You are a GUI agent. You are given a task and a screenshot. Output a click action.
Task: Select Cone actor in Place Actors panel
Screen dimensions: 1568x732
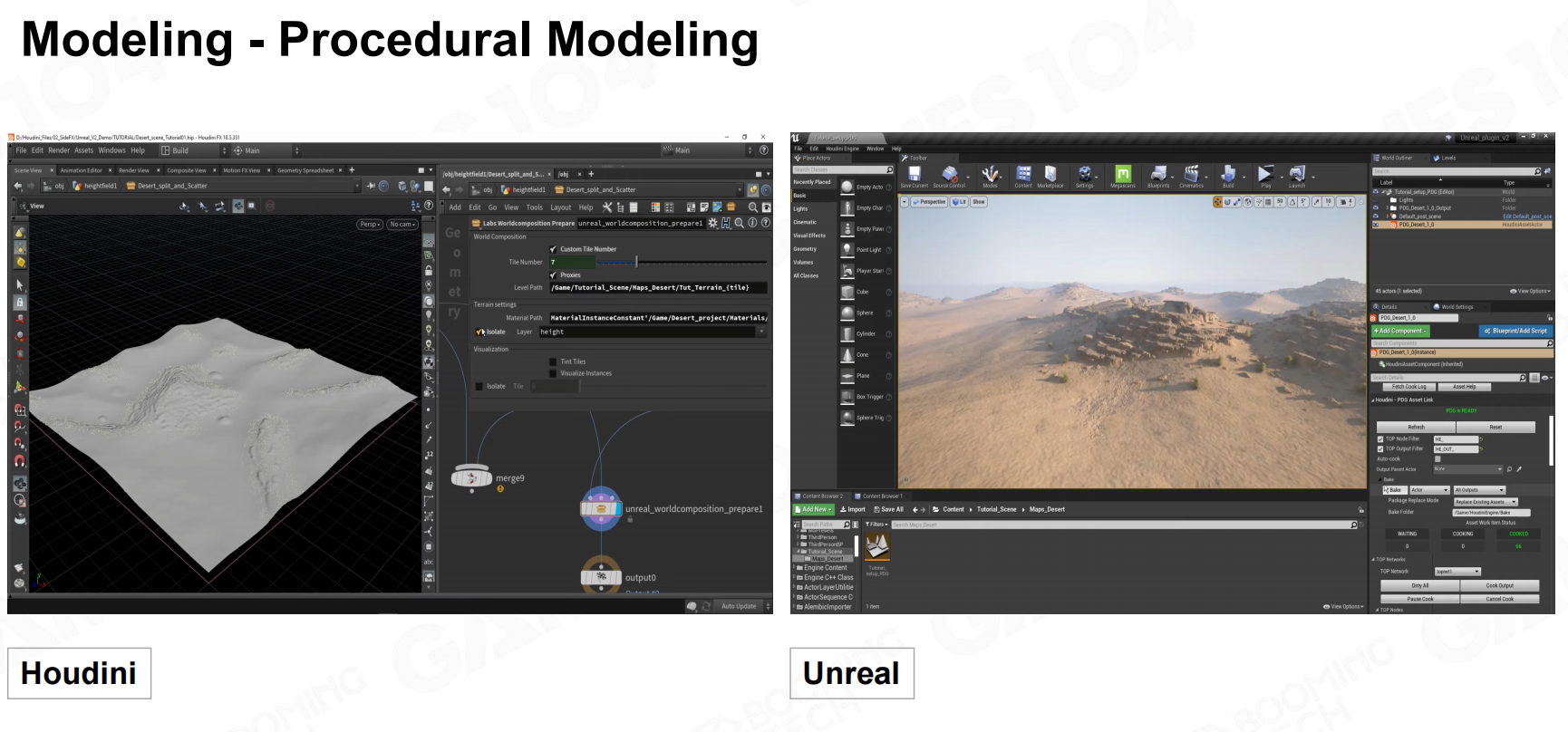tap(865, 355)
